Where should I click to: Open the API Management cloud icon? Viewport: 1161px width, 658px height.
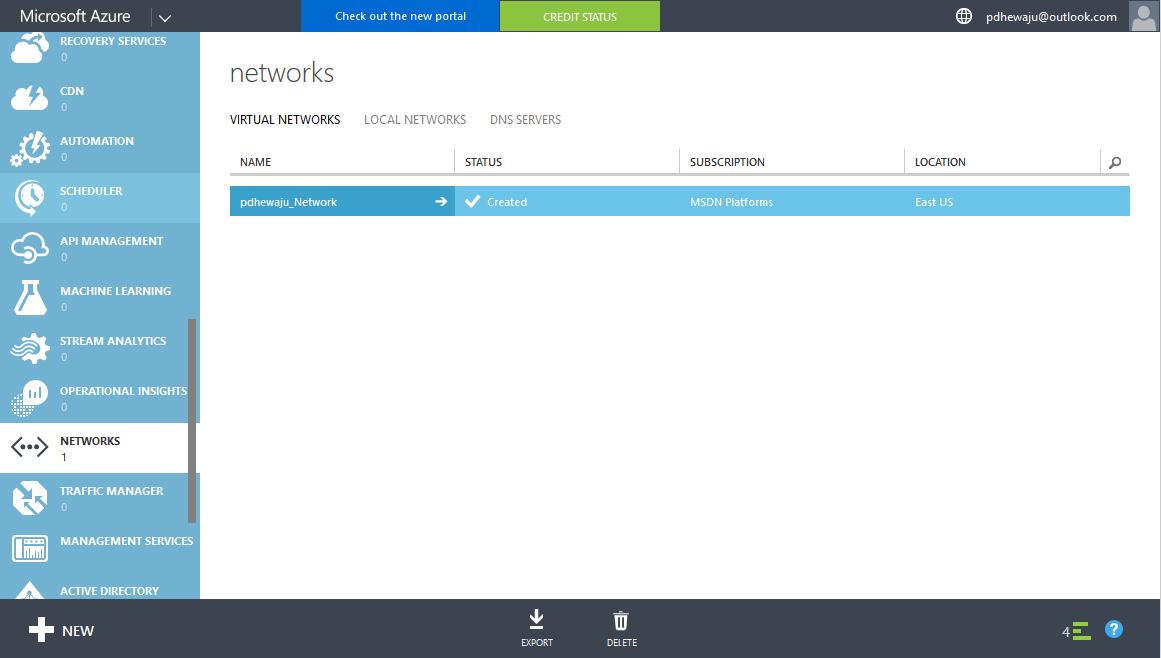(30, 248)
